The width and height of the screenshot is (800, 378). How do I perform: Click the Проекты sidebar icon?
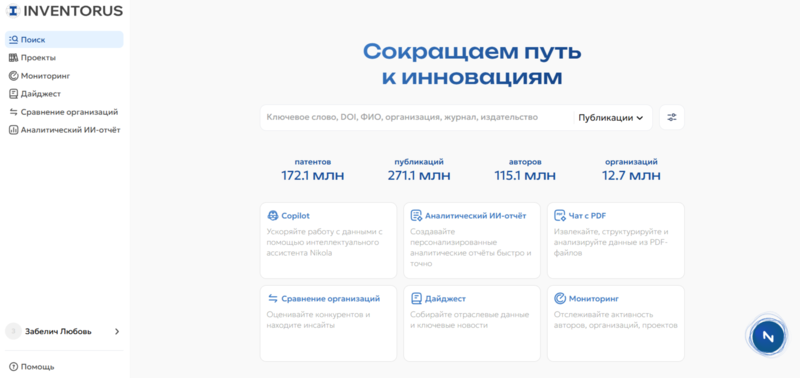[14, 58]
